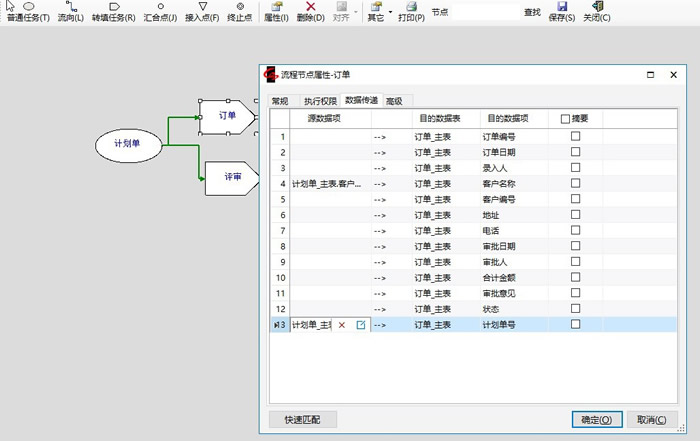The width and height of the screenshot is (700, 441).
Task: Check the 摘要 box for 订单编号 row
Action: 575,137
